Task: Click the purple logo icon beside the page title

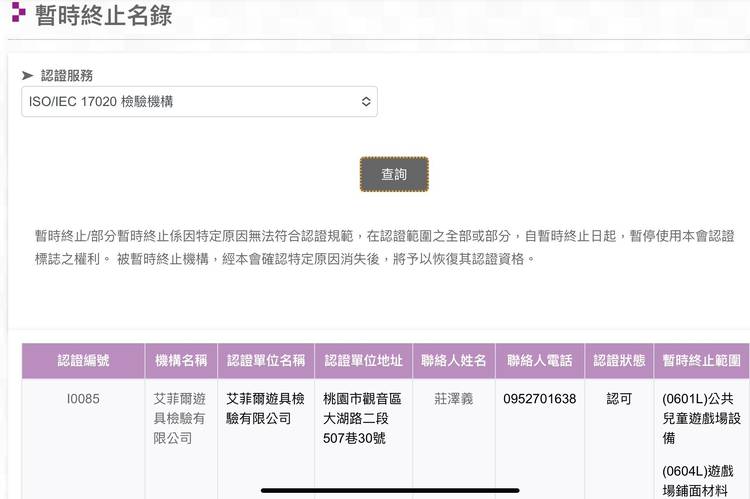Action: tap(17, 13)
